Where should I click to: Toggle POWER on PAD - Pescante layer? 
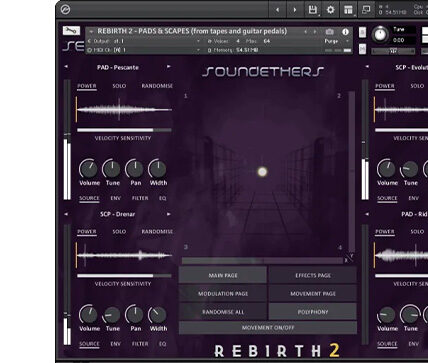87,86
